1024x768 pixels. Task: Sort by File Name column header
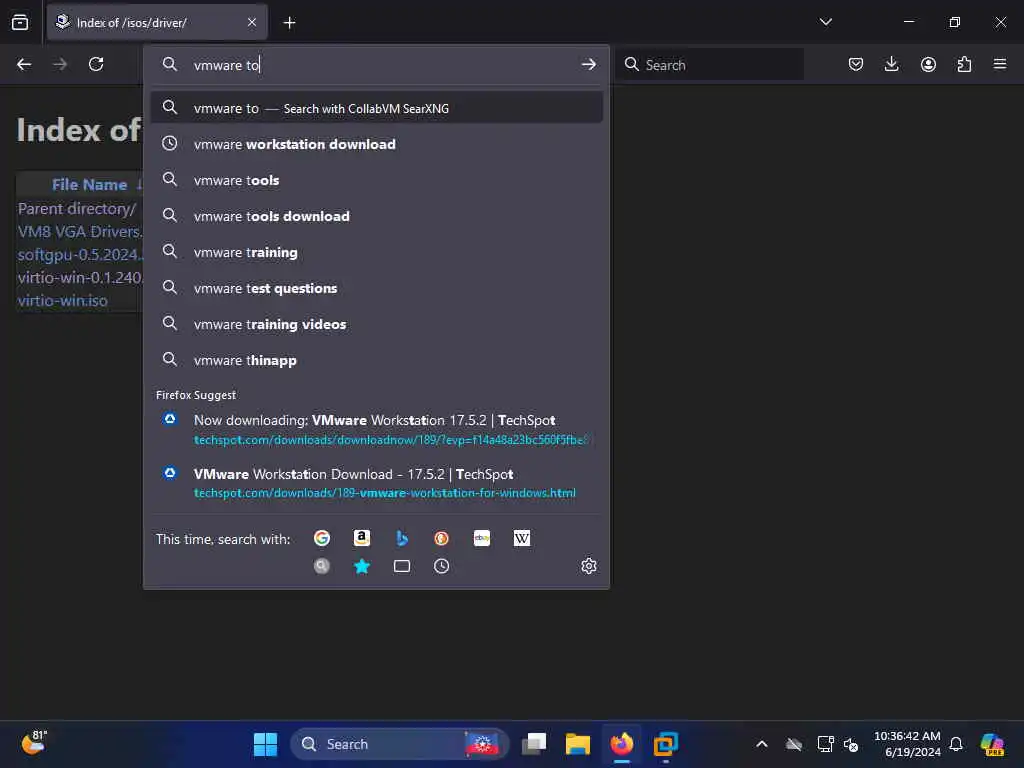pos(89,185)
